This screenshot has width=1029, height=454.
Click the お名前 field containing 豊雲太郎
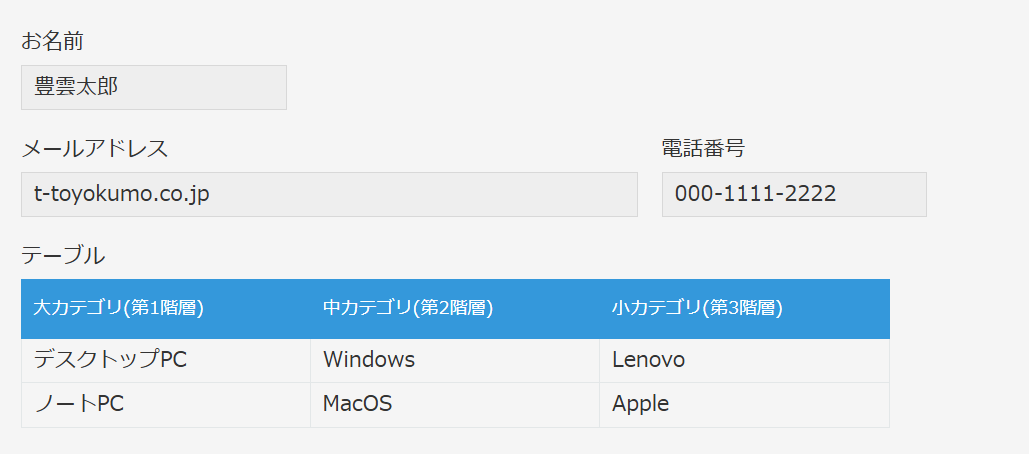tap(154, 87)
